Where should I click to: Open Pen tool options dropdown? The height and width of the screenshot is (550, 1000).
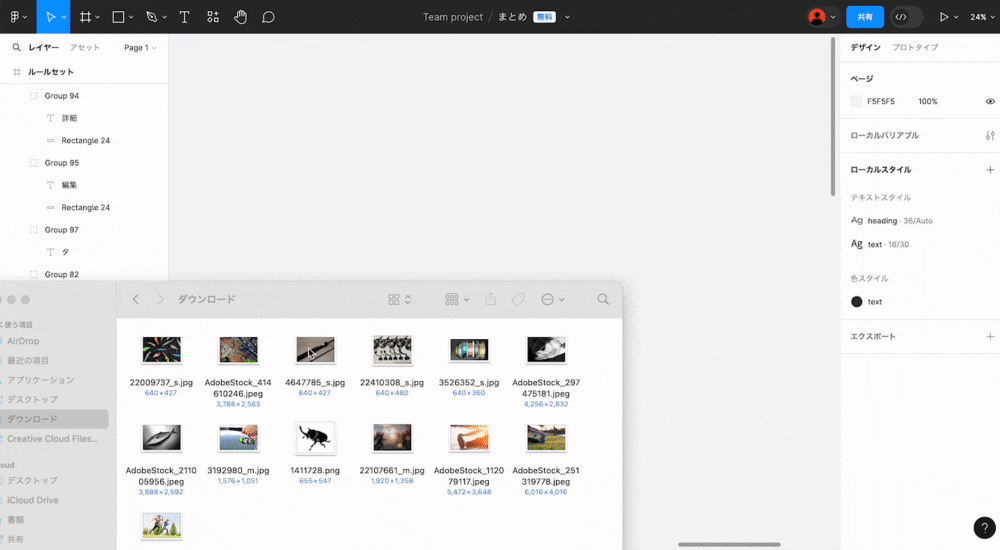tap(165, 17)
